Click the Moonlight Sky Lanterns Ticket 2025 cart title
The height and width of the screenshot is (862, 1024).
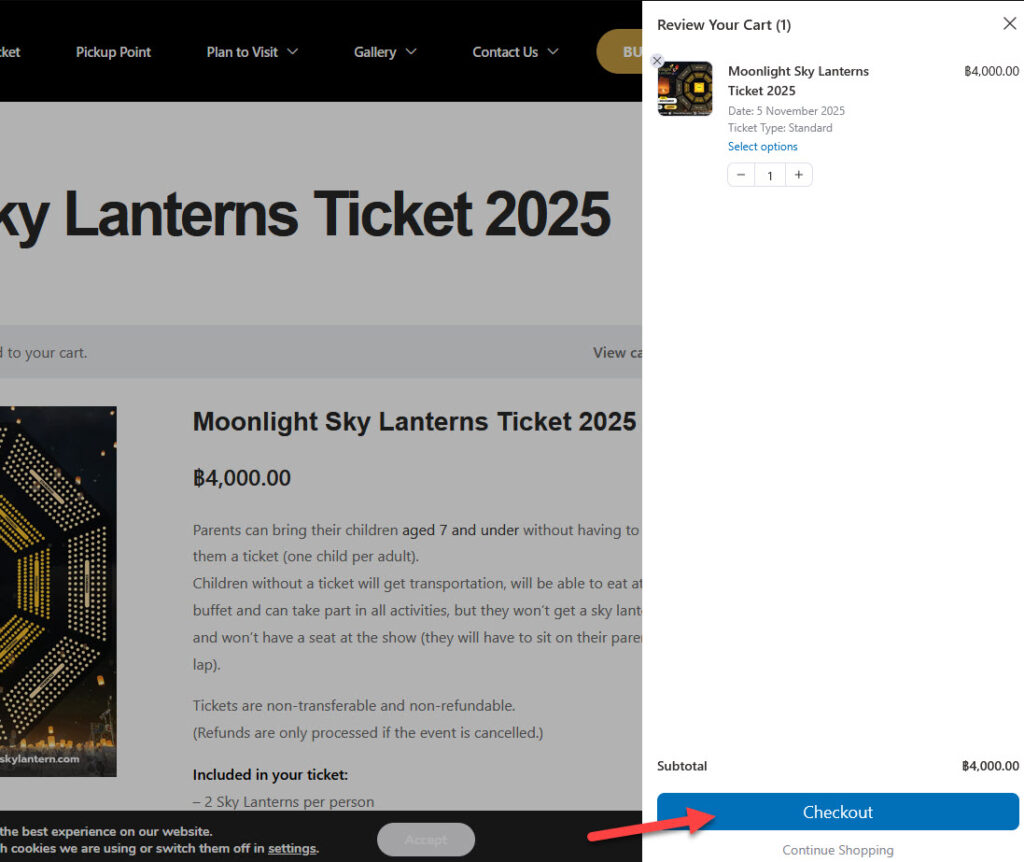tap(798, 81)
